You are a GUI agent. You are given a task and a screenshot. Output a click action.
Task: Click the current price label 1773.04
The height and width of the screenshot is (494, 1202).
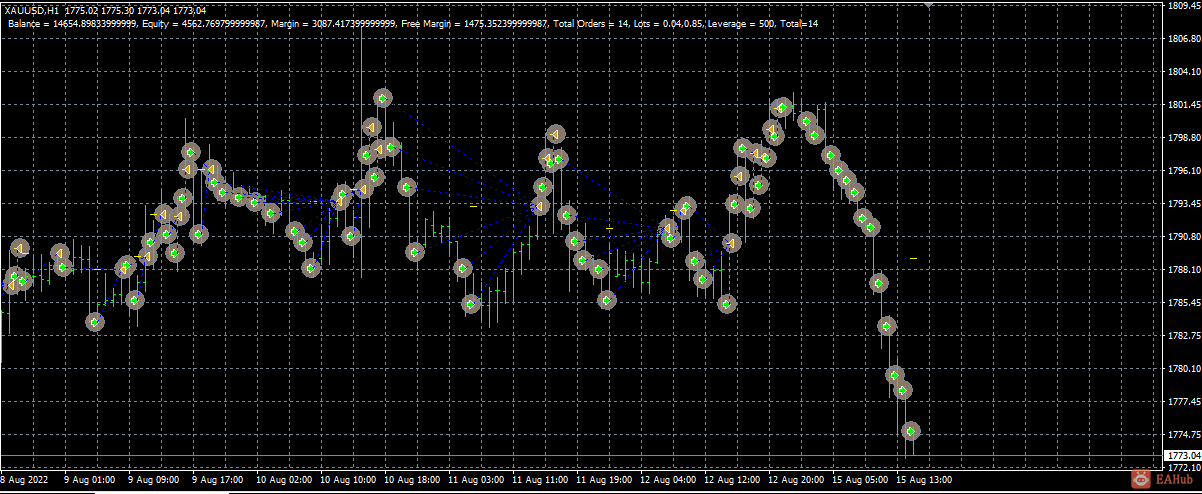point(1183,456)
